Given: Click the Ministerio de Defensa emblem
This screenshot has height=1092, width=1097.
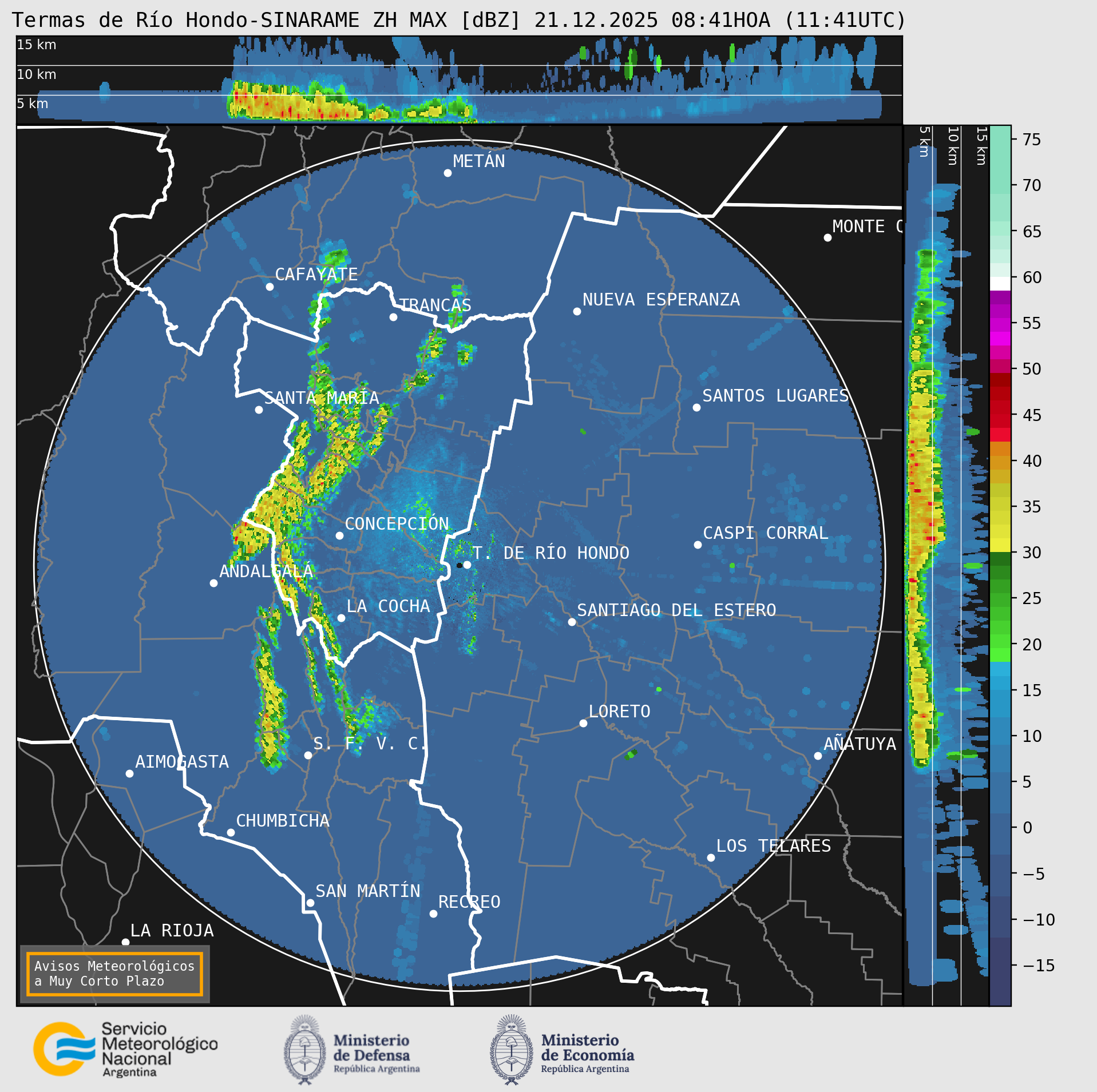Looking at the screenshot, I should 304,1050.
